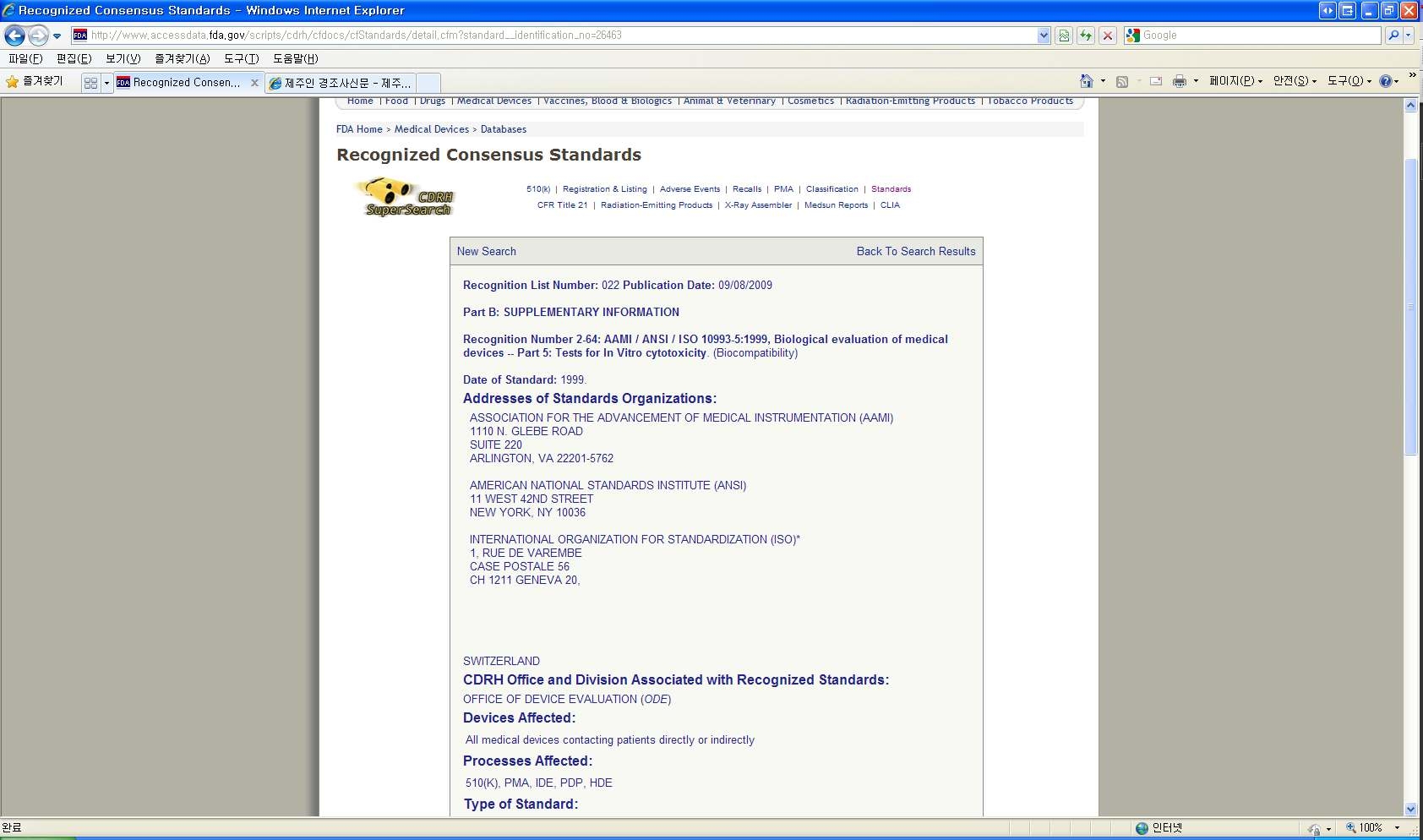Open the CLIA link
The image size is (1423, 840).
pyautogui.click(x=891, y=205)
